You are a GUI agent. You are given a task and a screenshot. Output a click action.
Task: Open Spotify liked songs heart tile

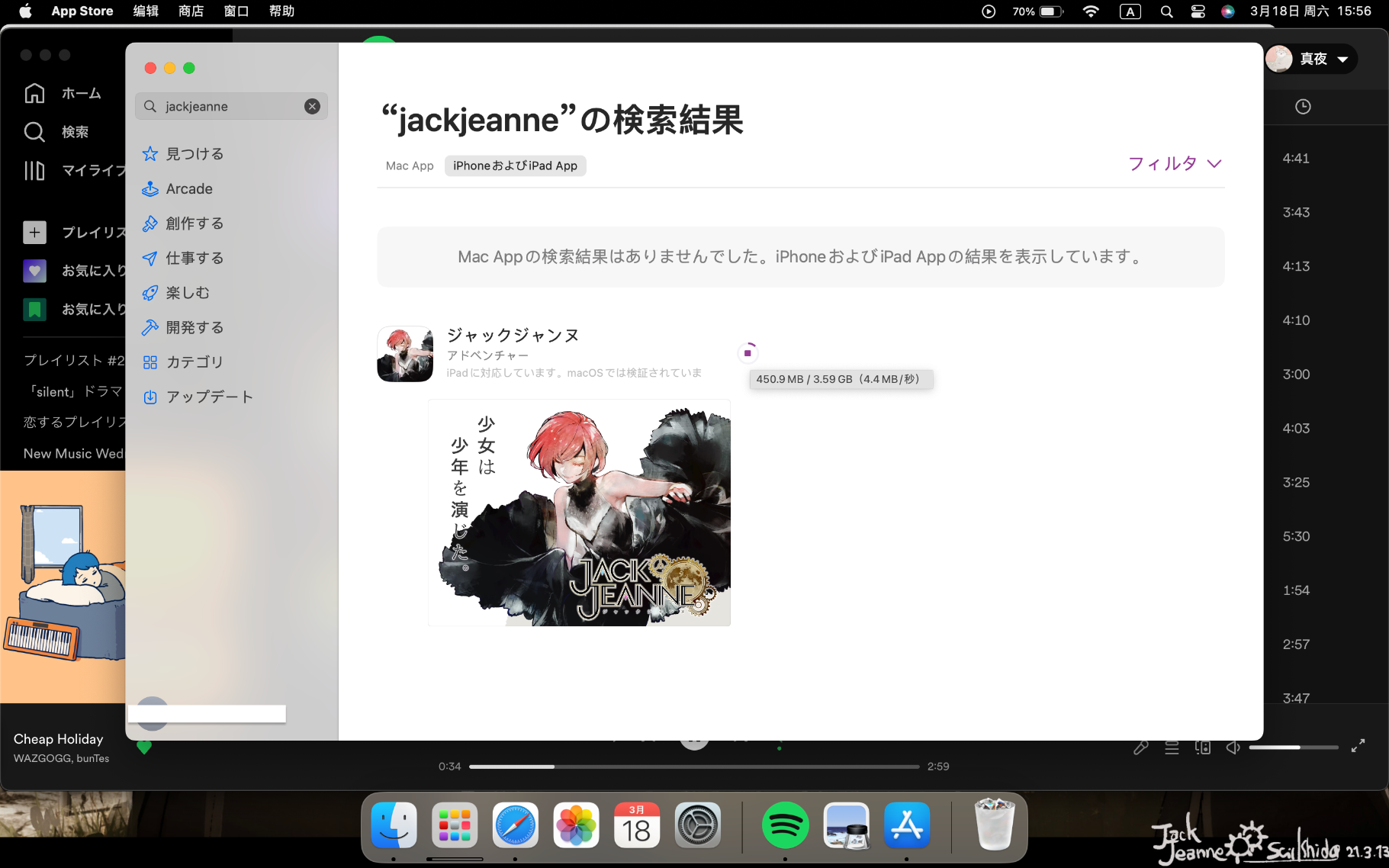click(x=34, y=271)
